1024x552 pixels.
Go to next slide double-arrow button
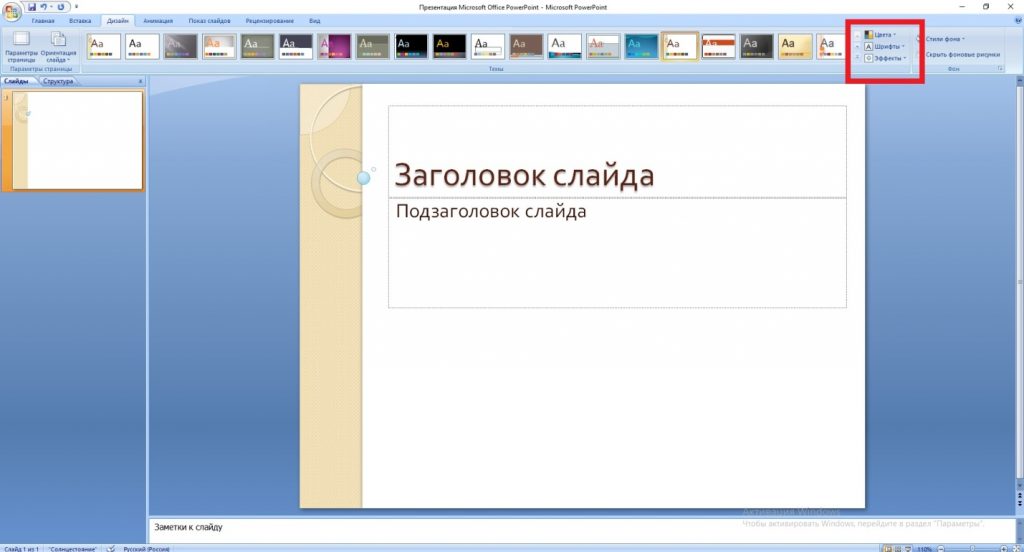click(1019, 504)
